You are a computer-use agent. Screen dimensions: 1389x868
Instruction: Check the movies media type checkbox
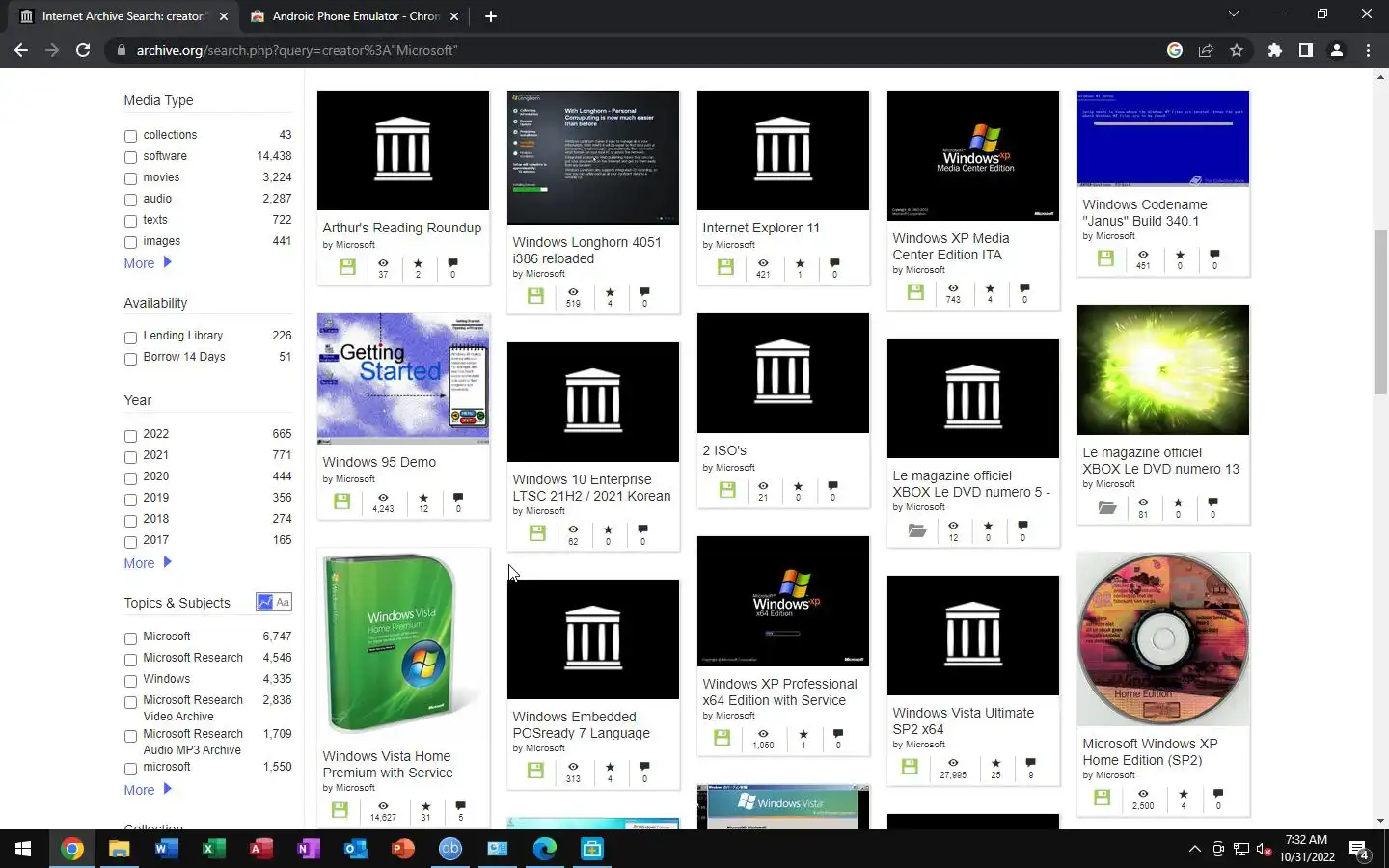click(130, 178)
